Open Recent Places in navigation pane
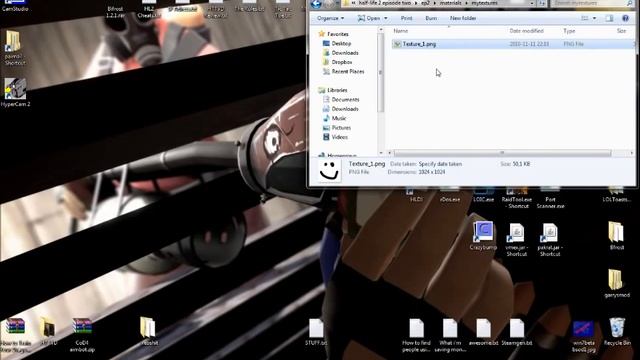This screenshot has height=360, width=640. [x=344, y=71]
